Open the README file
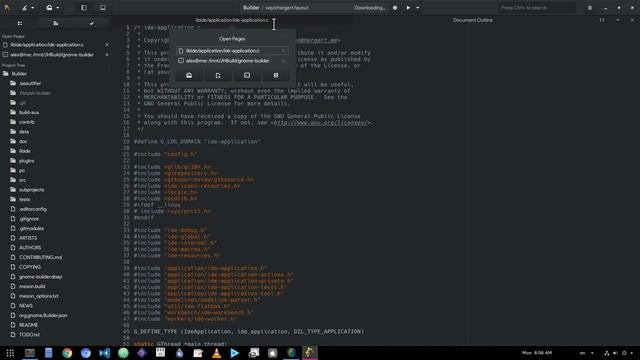This screenshot has width=640, height=360. [28, 325]
